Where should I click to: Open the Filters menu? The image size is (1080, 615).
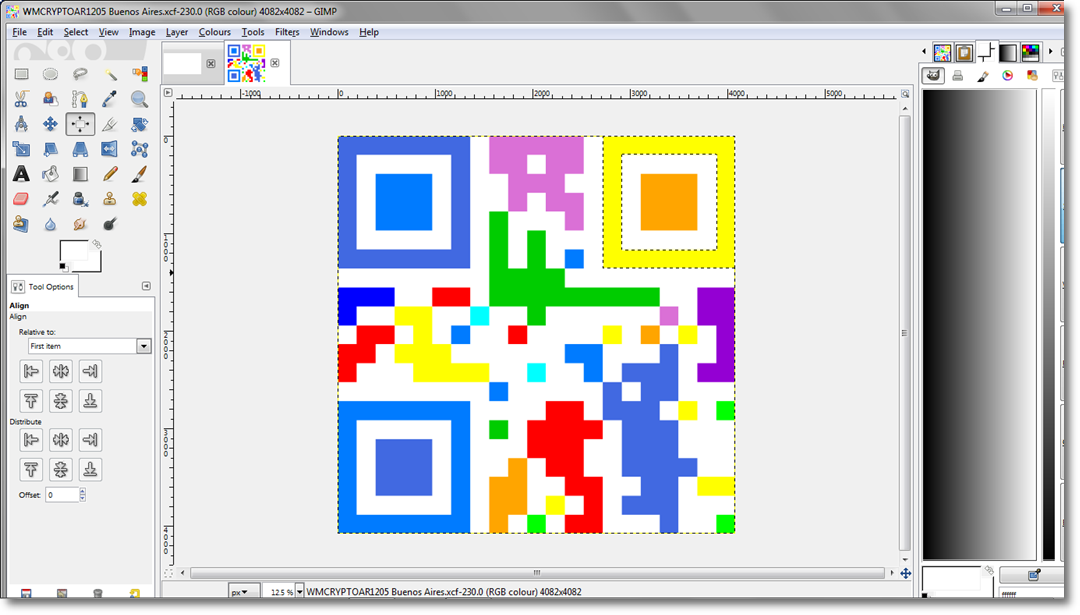click(287, 32)
